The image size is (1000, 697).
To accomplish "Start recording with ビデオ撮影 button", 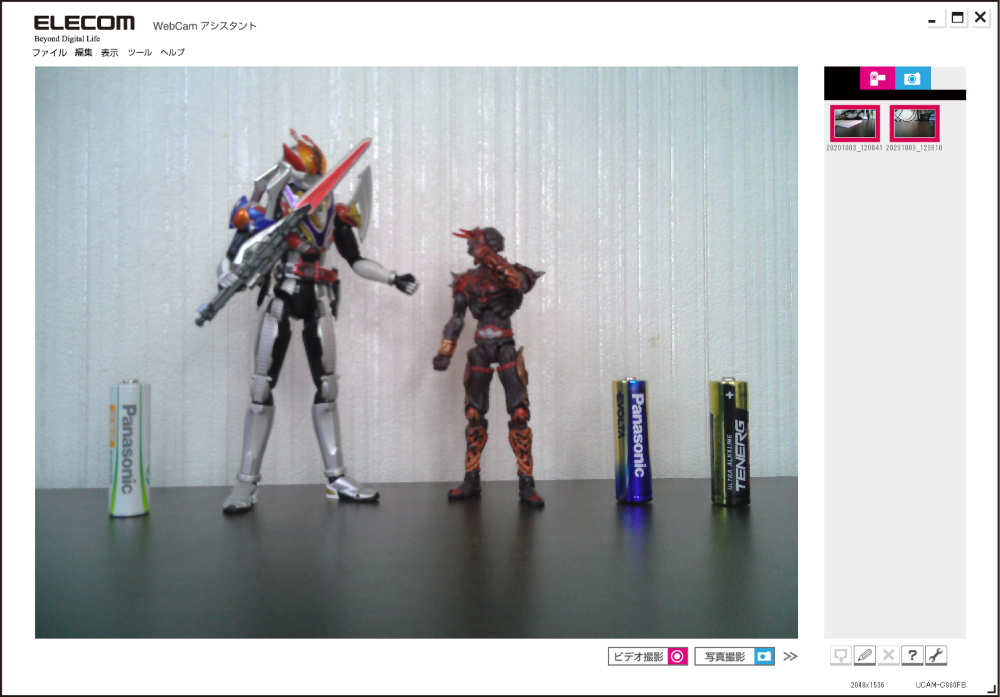I will point(647,656).
